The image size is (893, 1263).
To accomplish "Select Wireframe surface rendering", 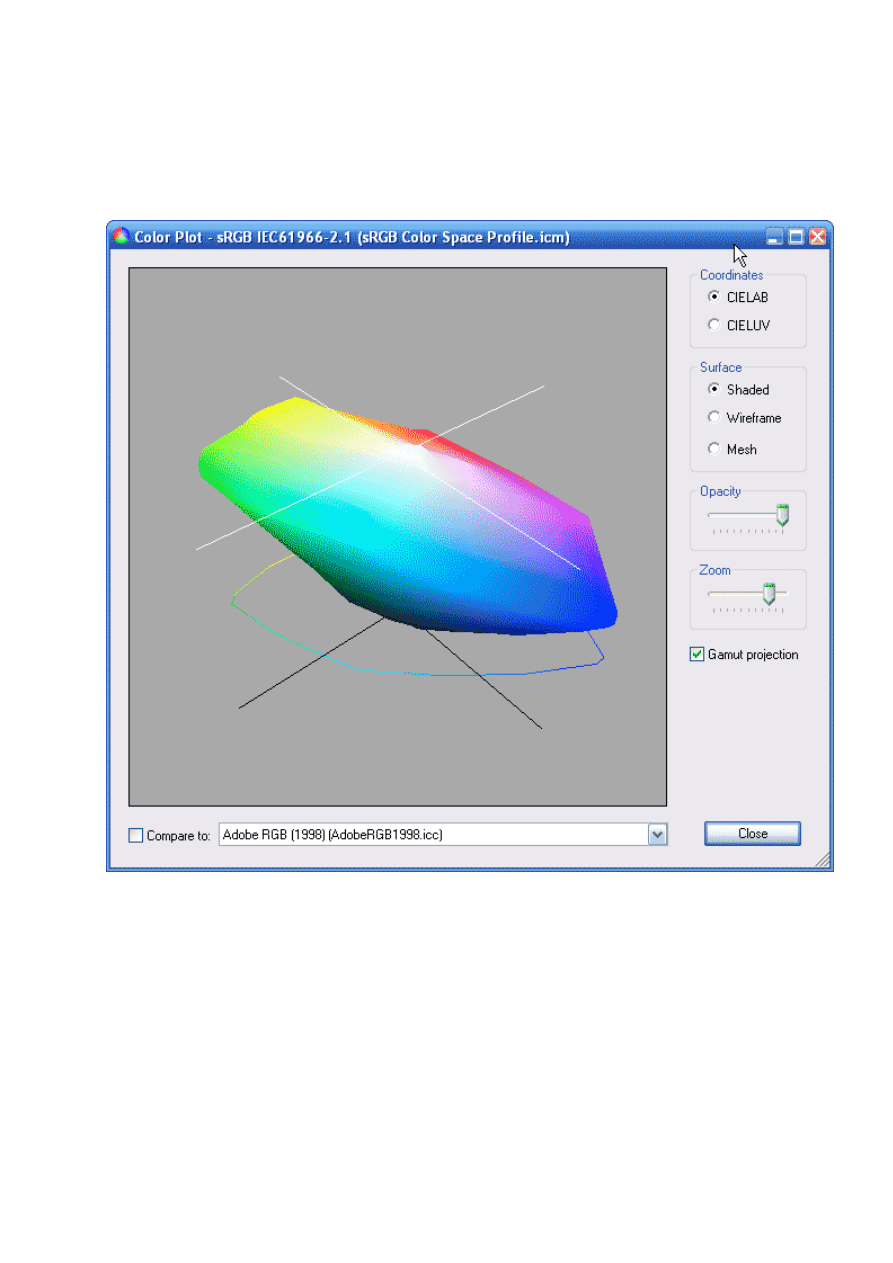I will (x=714, y=418).
